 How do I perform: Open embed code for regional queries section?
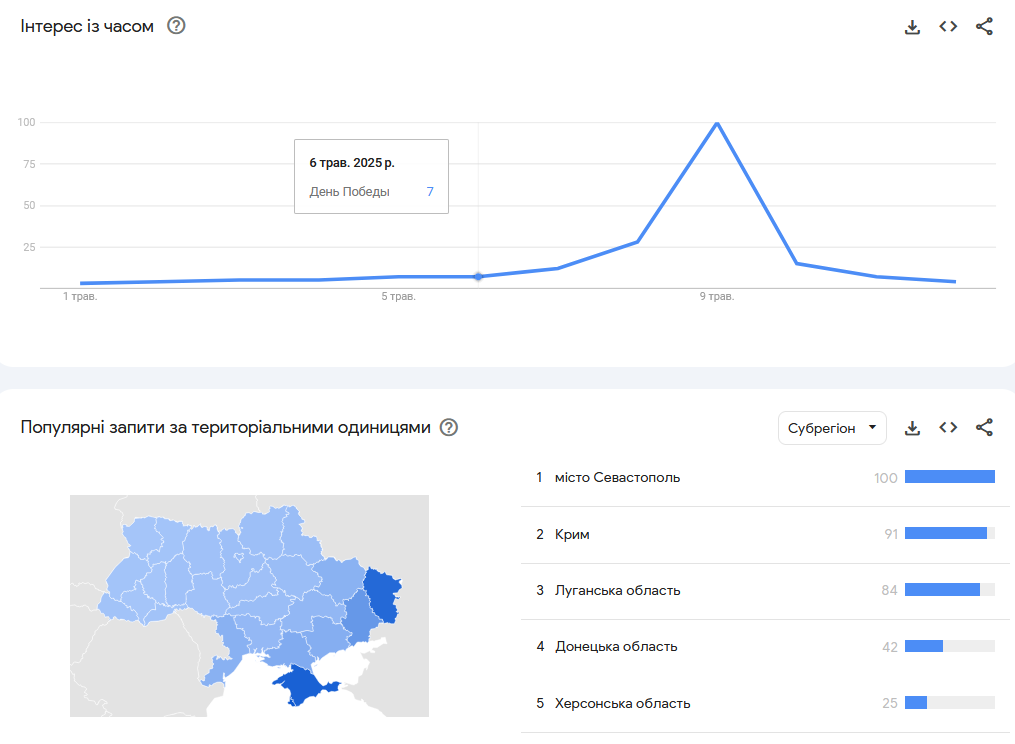[948, 427]
